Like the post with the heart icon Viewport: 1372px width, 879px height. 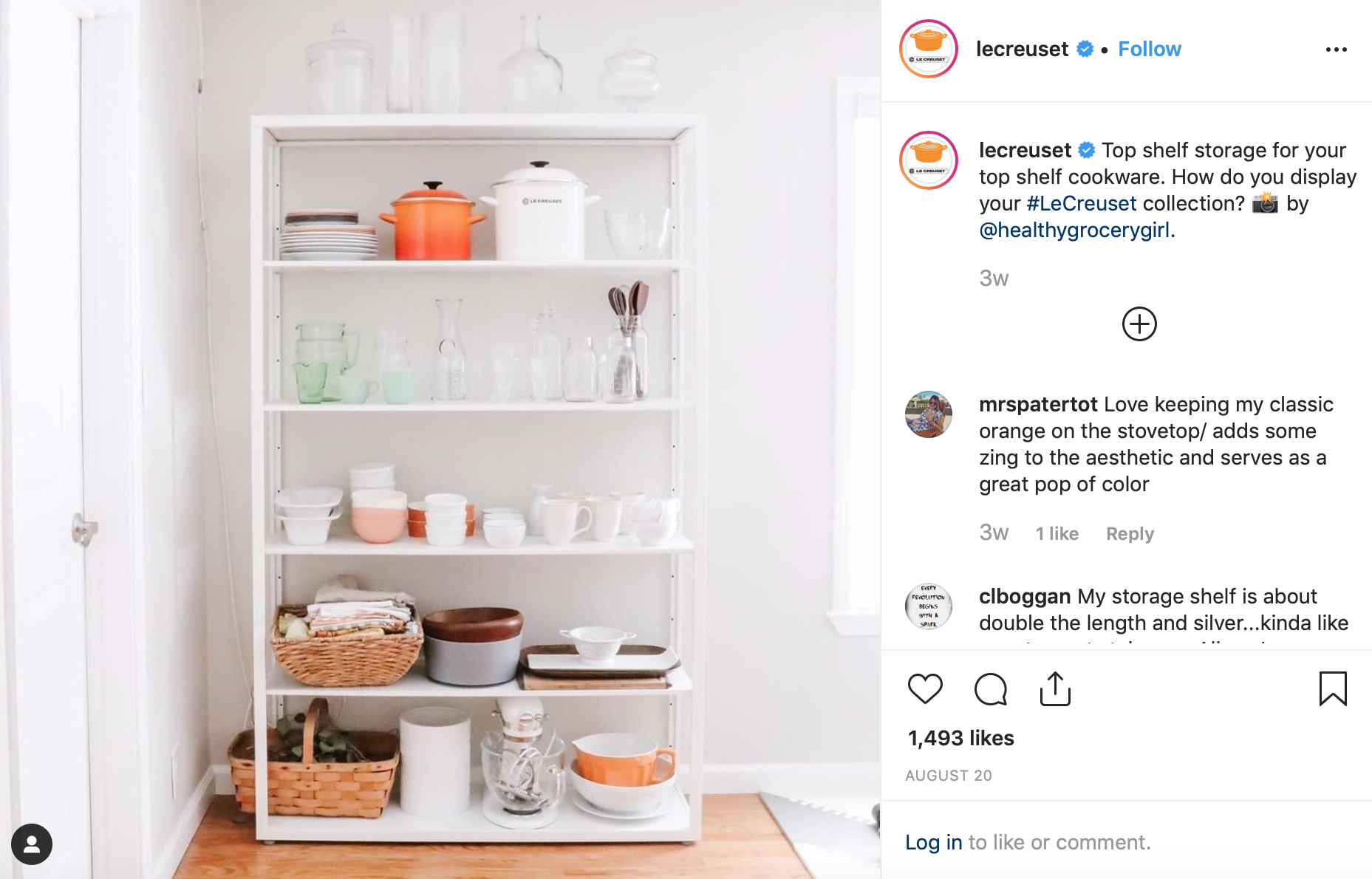pos(925,689)
